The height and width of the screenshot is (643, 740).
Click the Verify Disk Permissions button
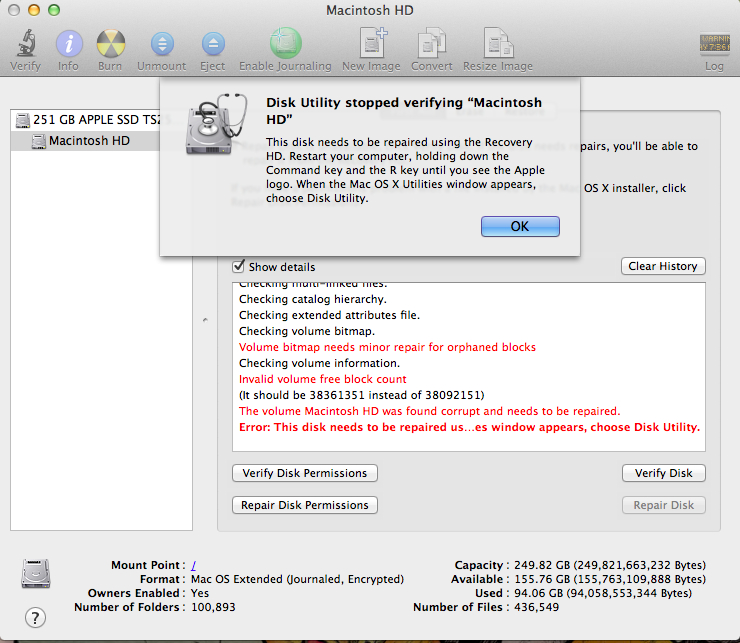click(x=305, y=473)
